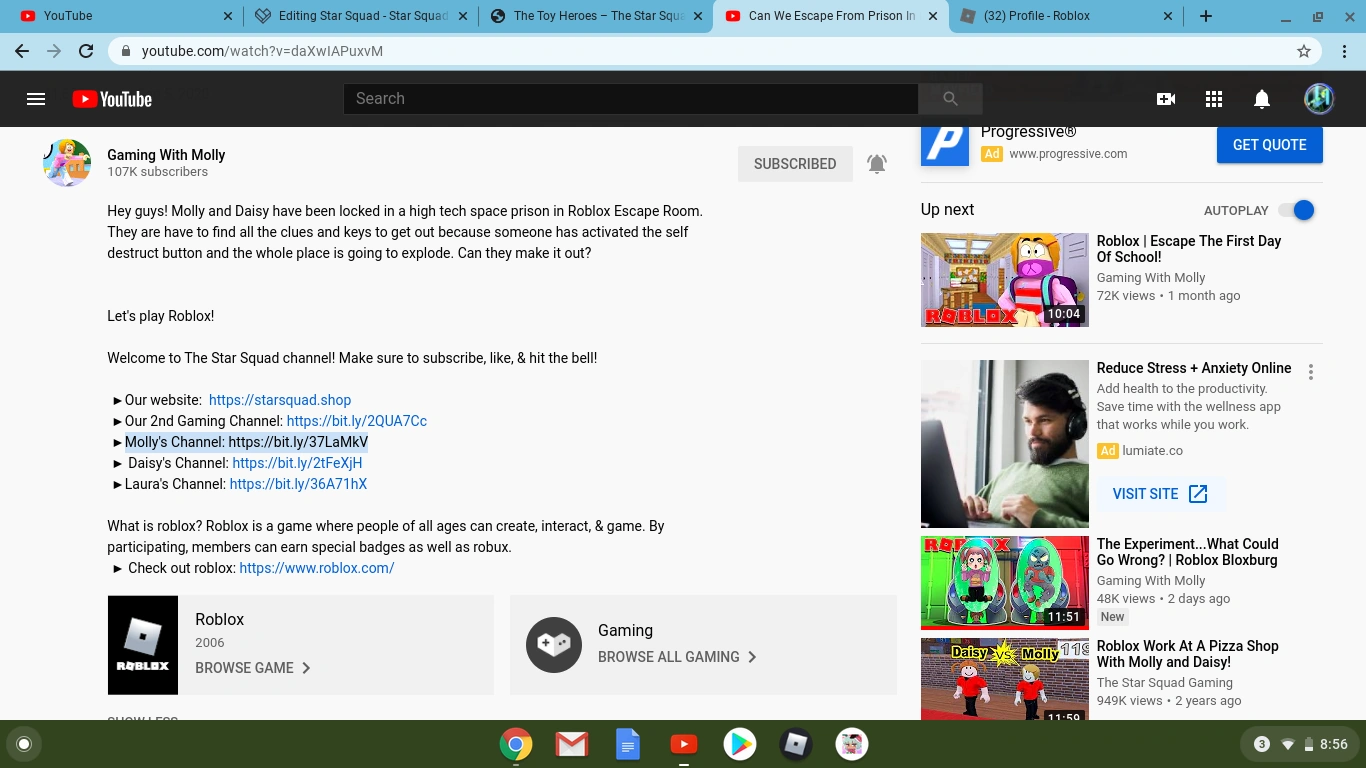Go forward in browser history
This screenshot has height=768, width=1366.
(54, 51)
